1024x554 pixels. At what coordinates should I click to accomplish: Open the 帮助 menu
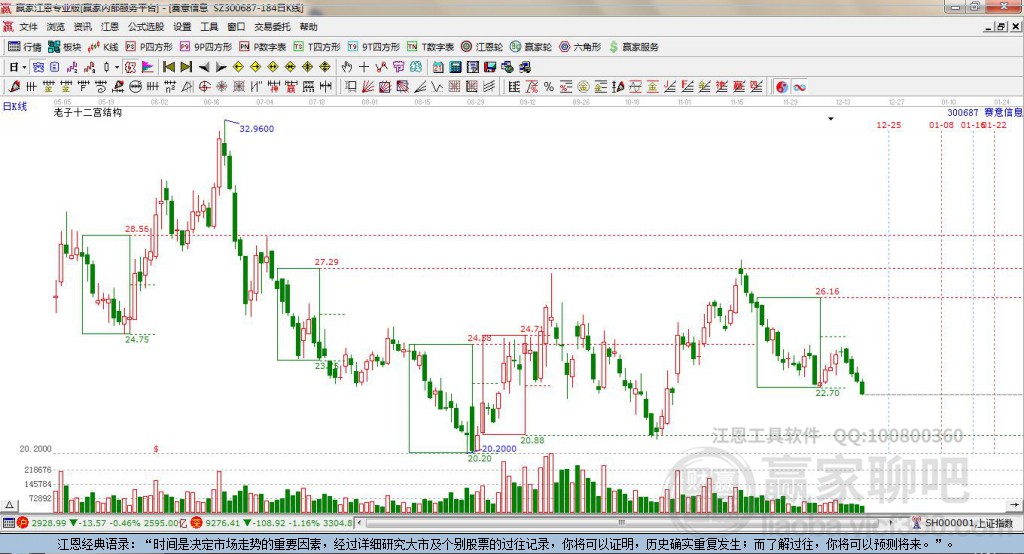tap(308, 27)
